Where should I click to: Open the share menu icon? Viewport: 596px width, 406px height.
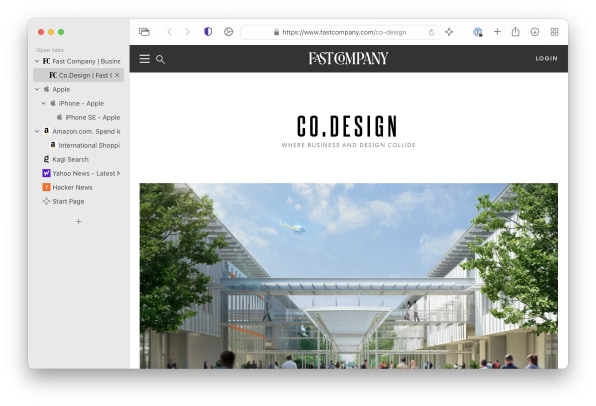click(x=515, y=32)
